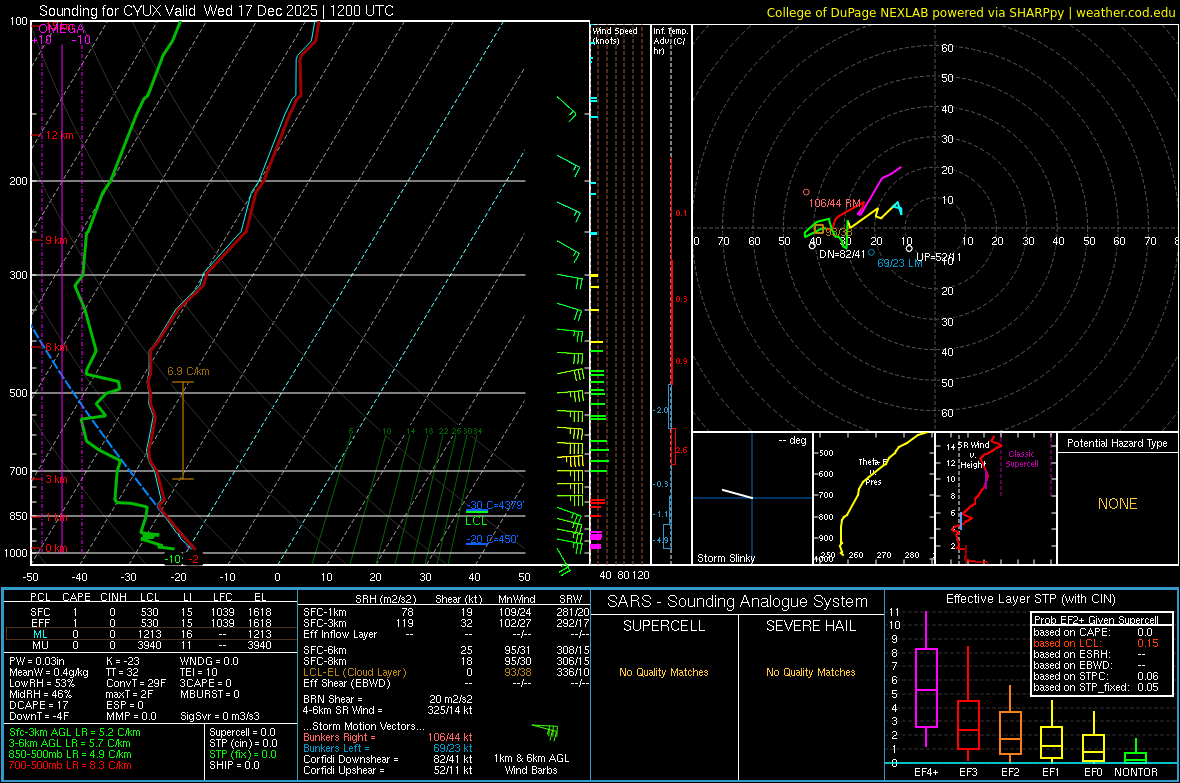Click the sounding title for CYUX 1200 UTC

[216, 11]
